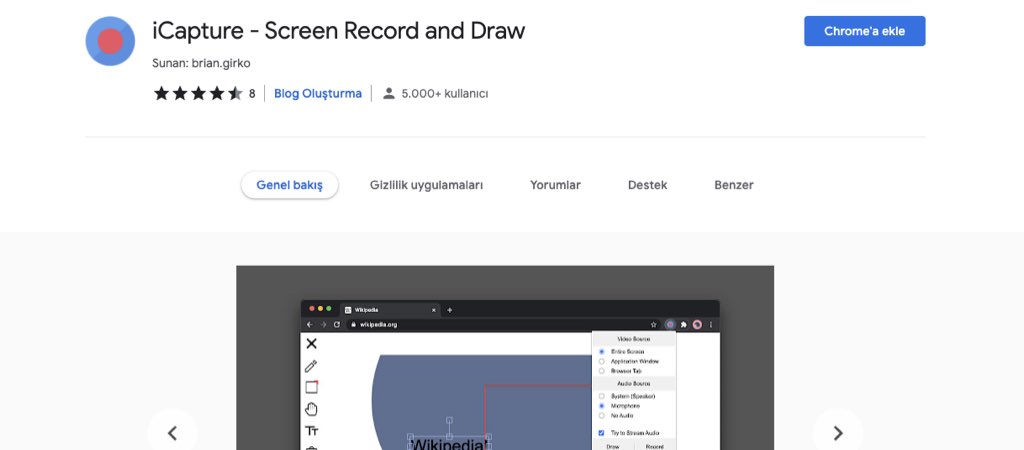The height and width of the screenshot is (450, 1024).
Task: Switch to Genel bakış tab
Action: click(289, 185)
